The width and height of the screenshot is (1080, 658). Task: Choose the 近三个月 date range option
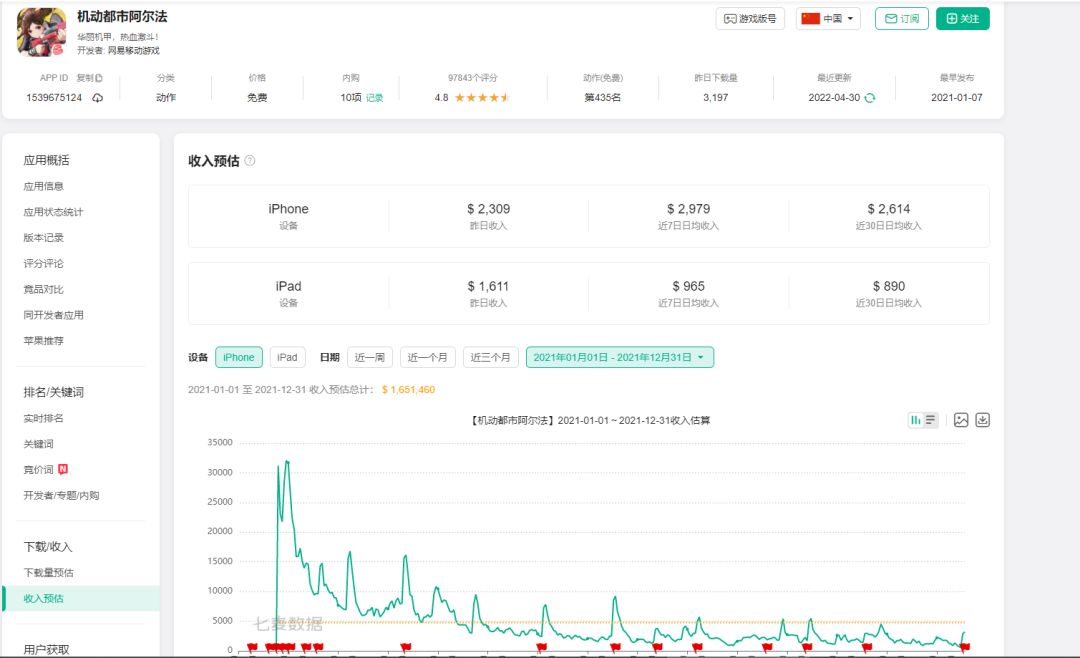pos(490,357)
